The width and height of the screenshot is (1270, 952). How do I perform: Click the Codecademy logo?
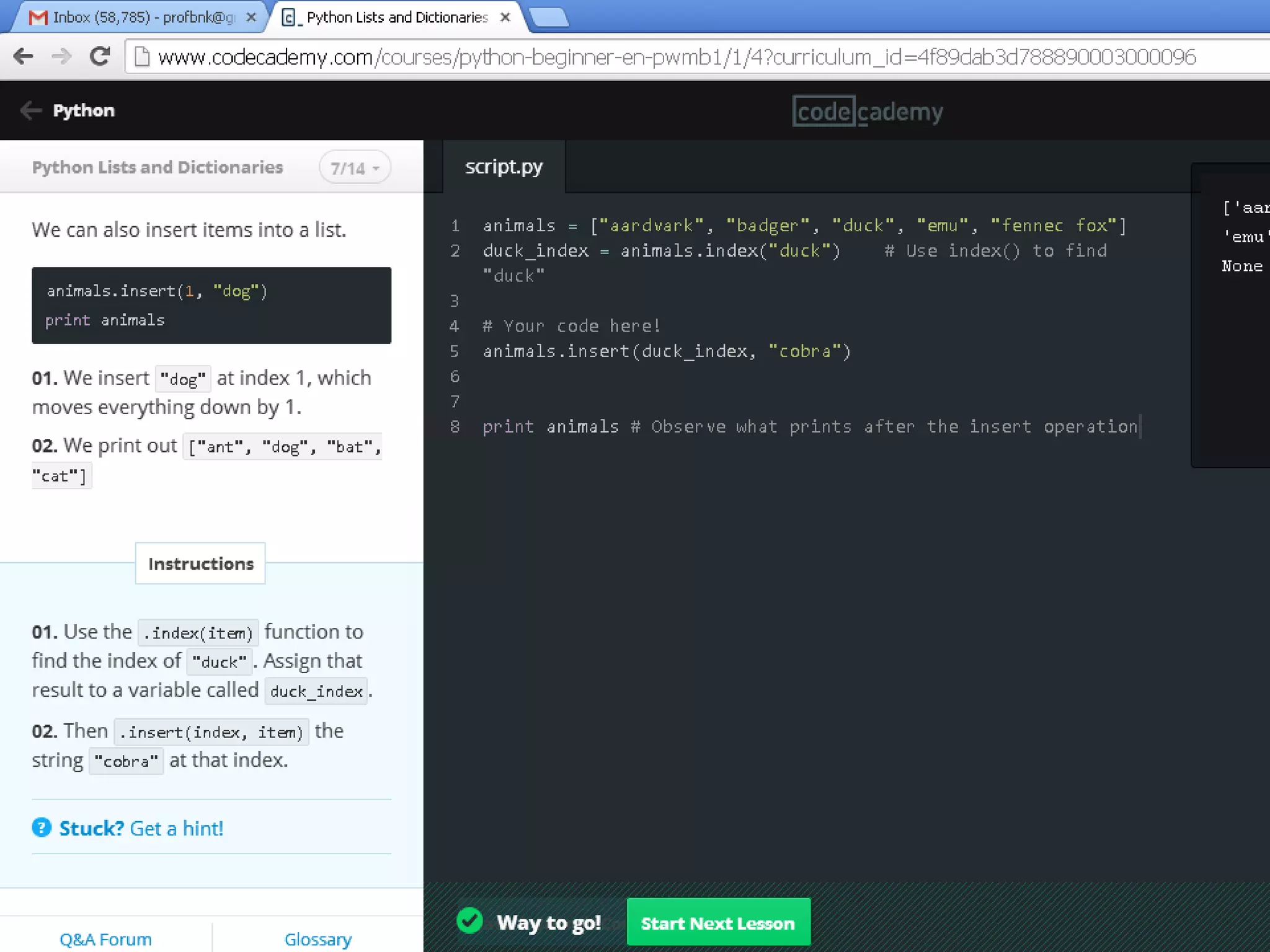(x=868, y=112)
